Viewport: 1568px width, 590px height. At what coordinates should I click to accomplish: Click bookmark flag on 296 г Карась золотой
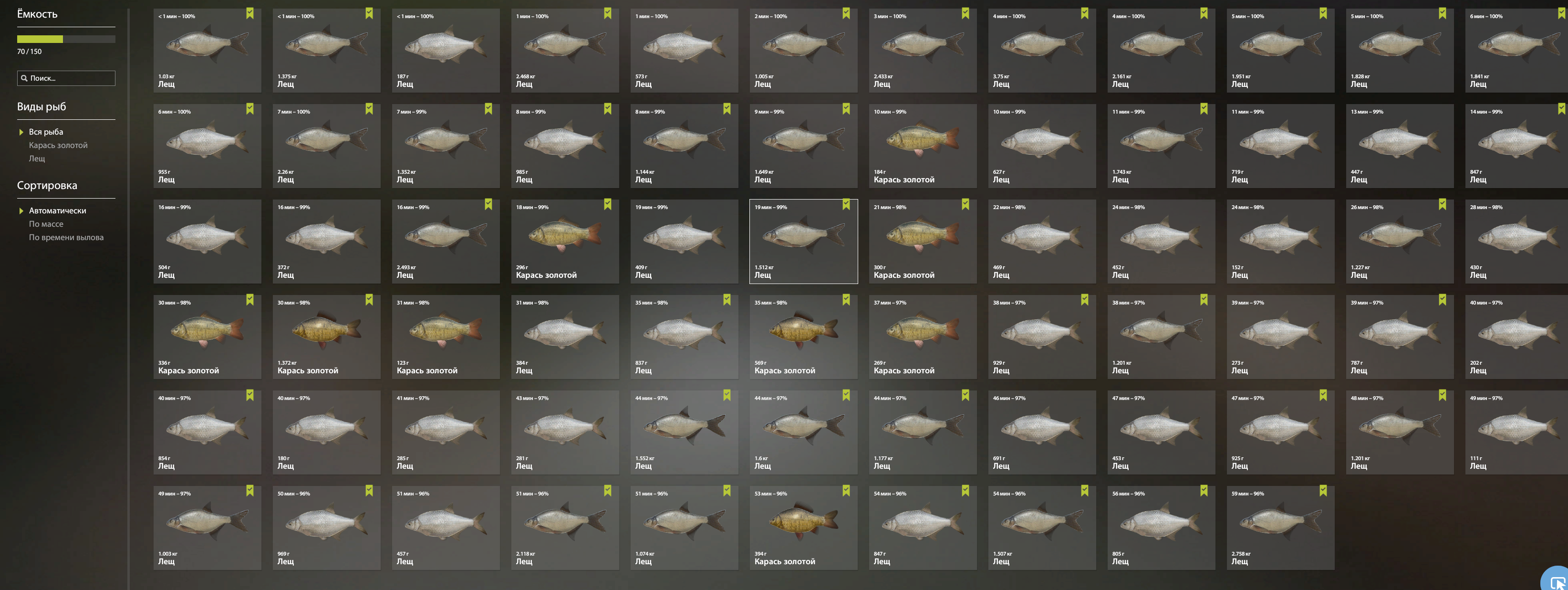tap(607, 205)
